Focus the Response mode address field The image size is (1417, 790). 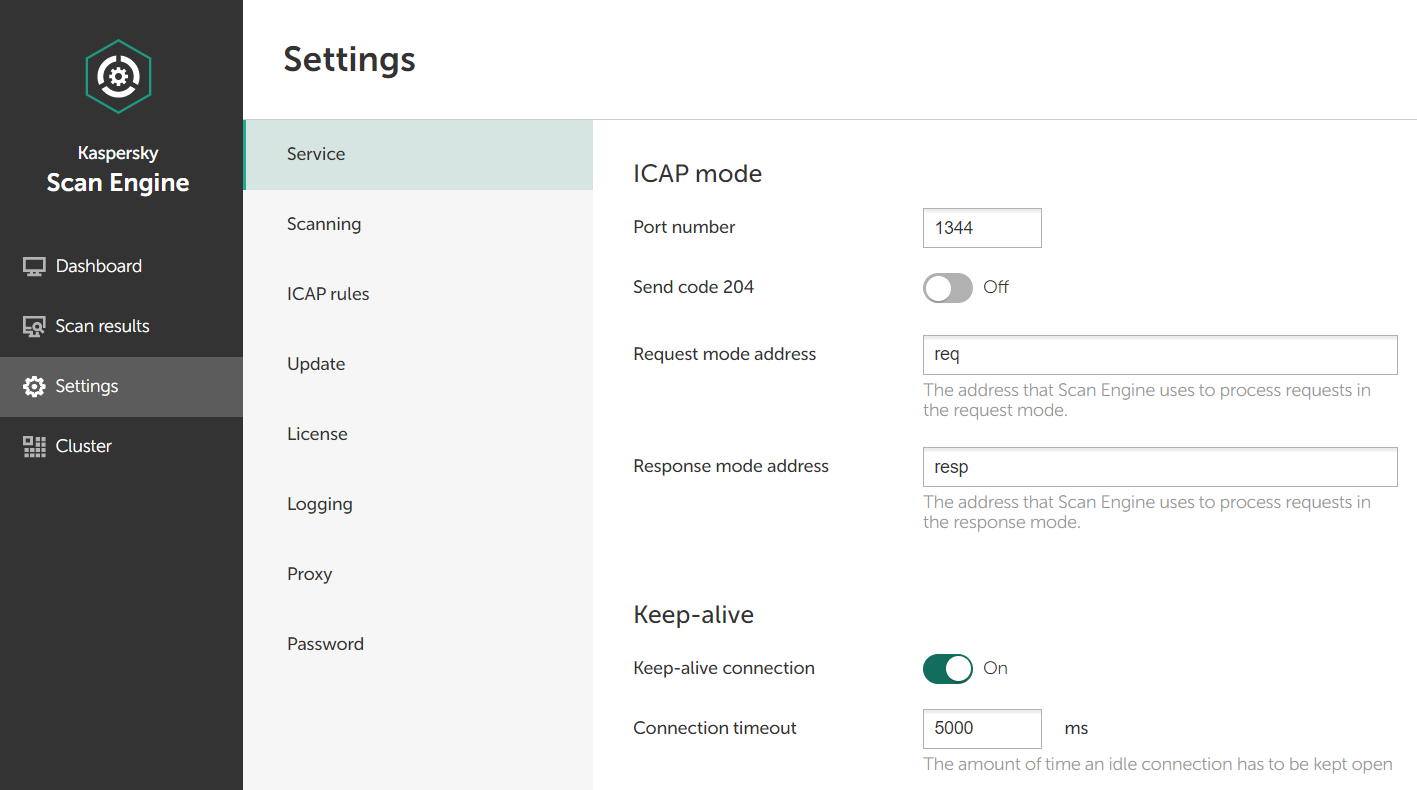point(1159,467)
